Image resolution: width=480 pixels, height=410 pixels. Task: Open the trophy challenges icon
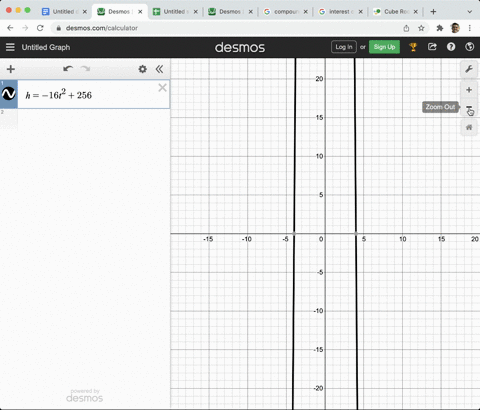click(413, 47)
